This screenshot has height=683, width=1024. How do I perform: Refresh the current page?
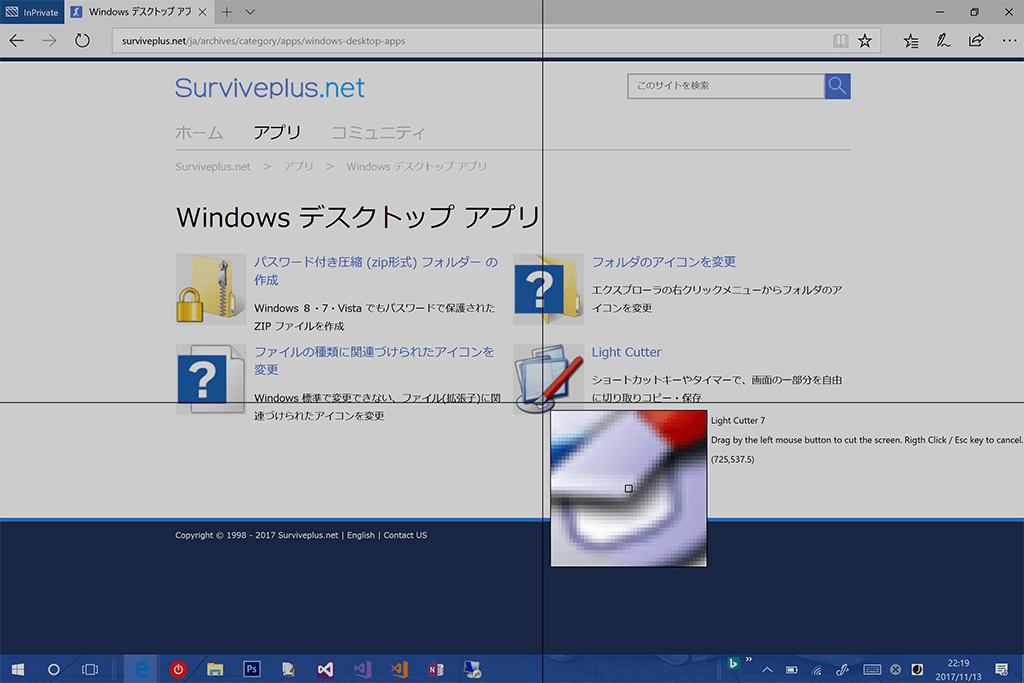coord(82,40)
